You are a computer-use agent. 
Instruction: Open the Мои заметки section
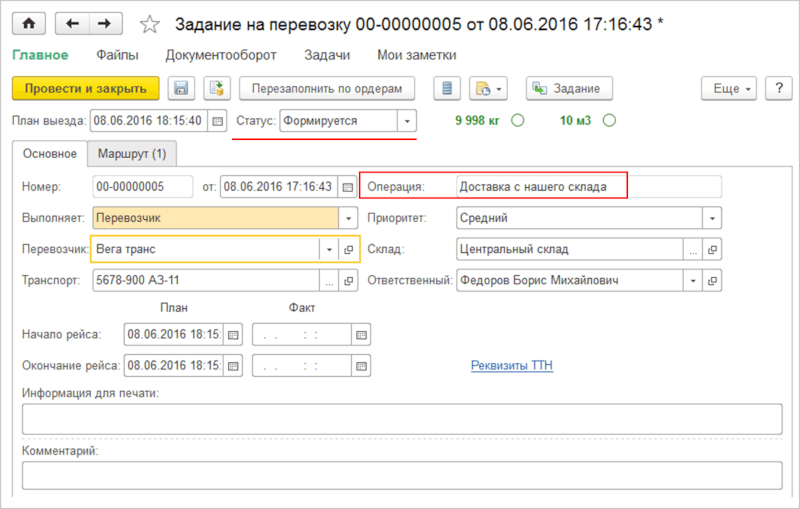click(x=417, y=55)
